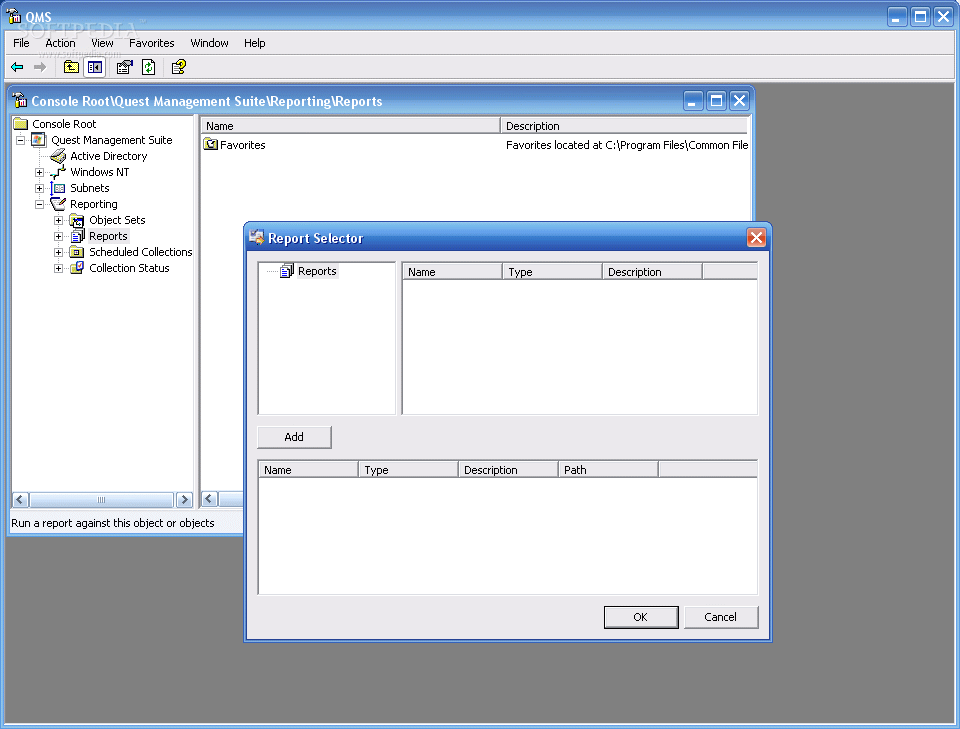960x729 pixels.
Task: Confirm with the OK button
Action: coord(641,617)
